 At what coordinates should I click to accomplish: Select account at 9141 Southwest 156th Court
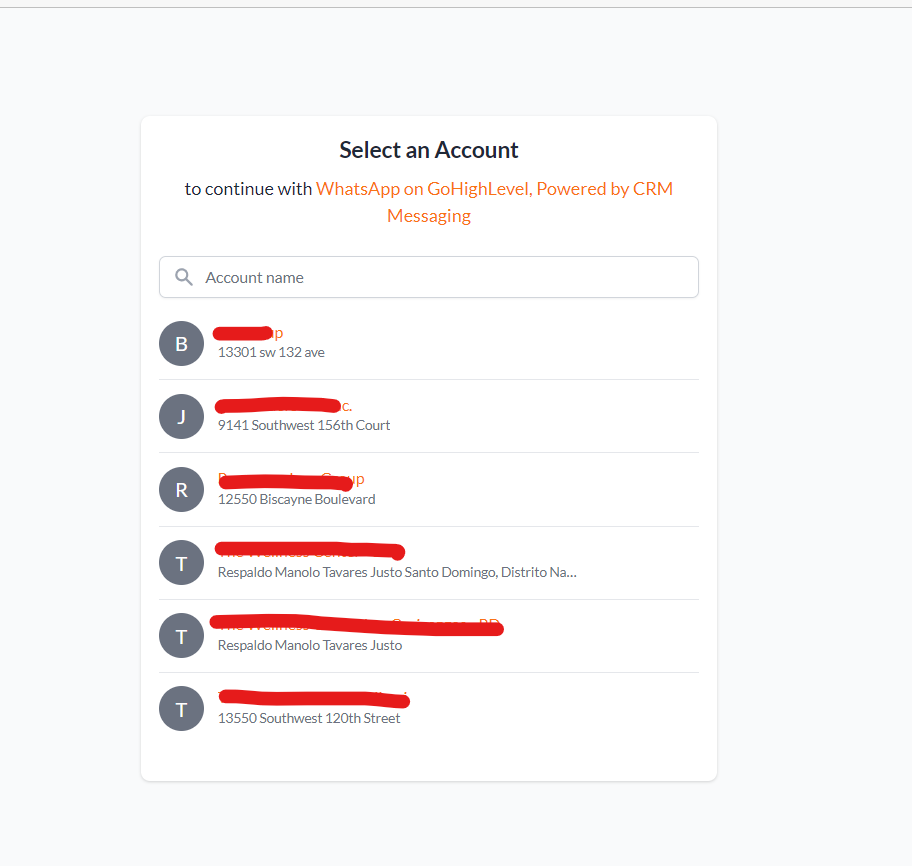(x=429, y=416)
